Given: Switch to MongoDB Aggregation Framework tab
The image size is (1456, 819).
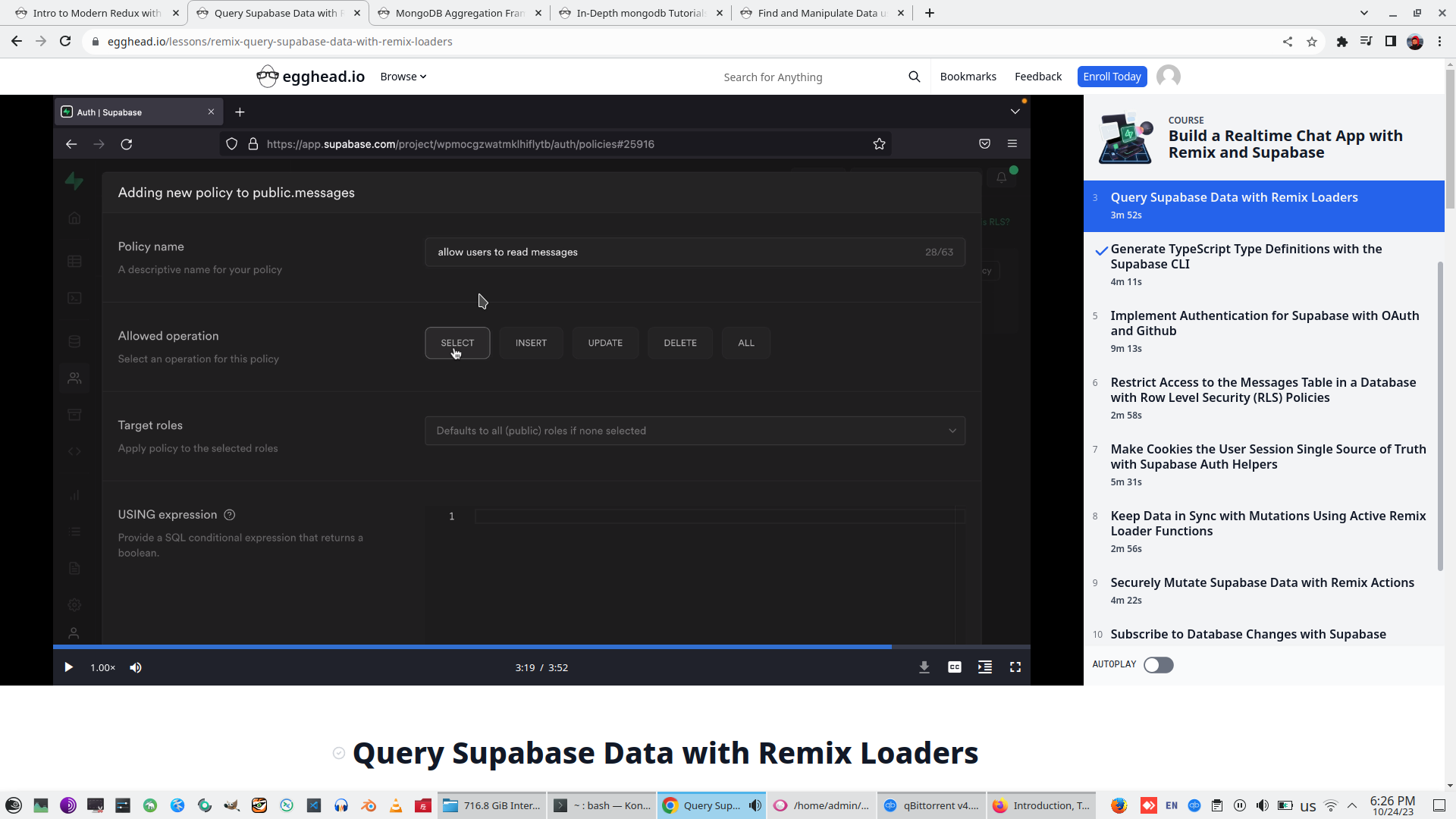Looking at the screenshot, I should (x=460, y=13).
